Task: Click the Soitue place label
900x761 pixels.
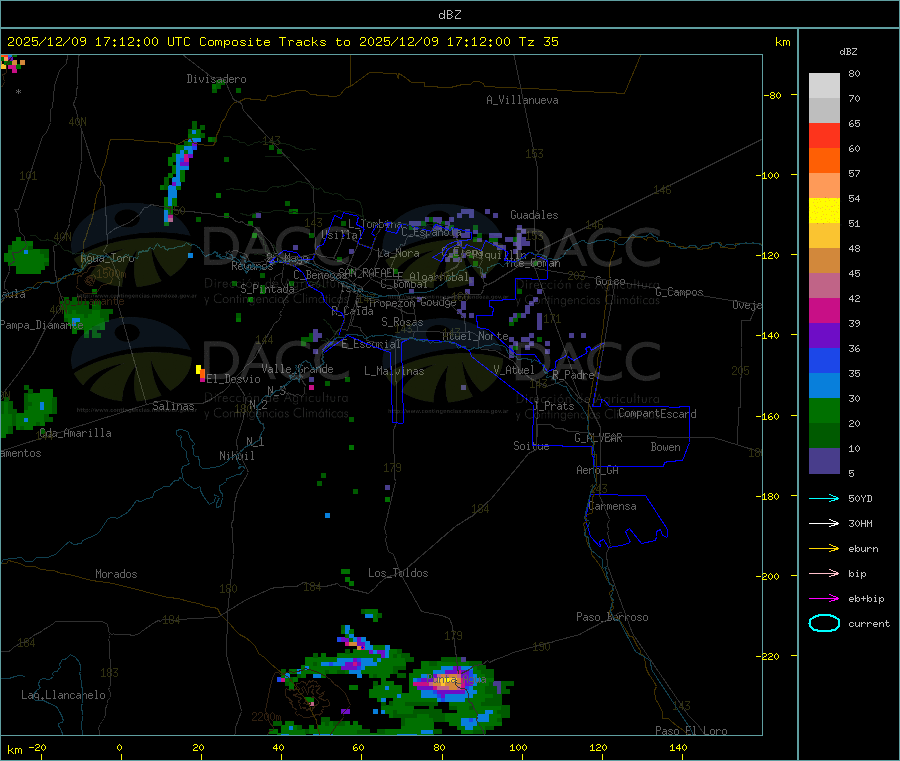Action: [x=531, y=446]
